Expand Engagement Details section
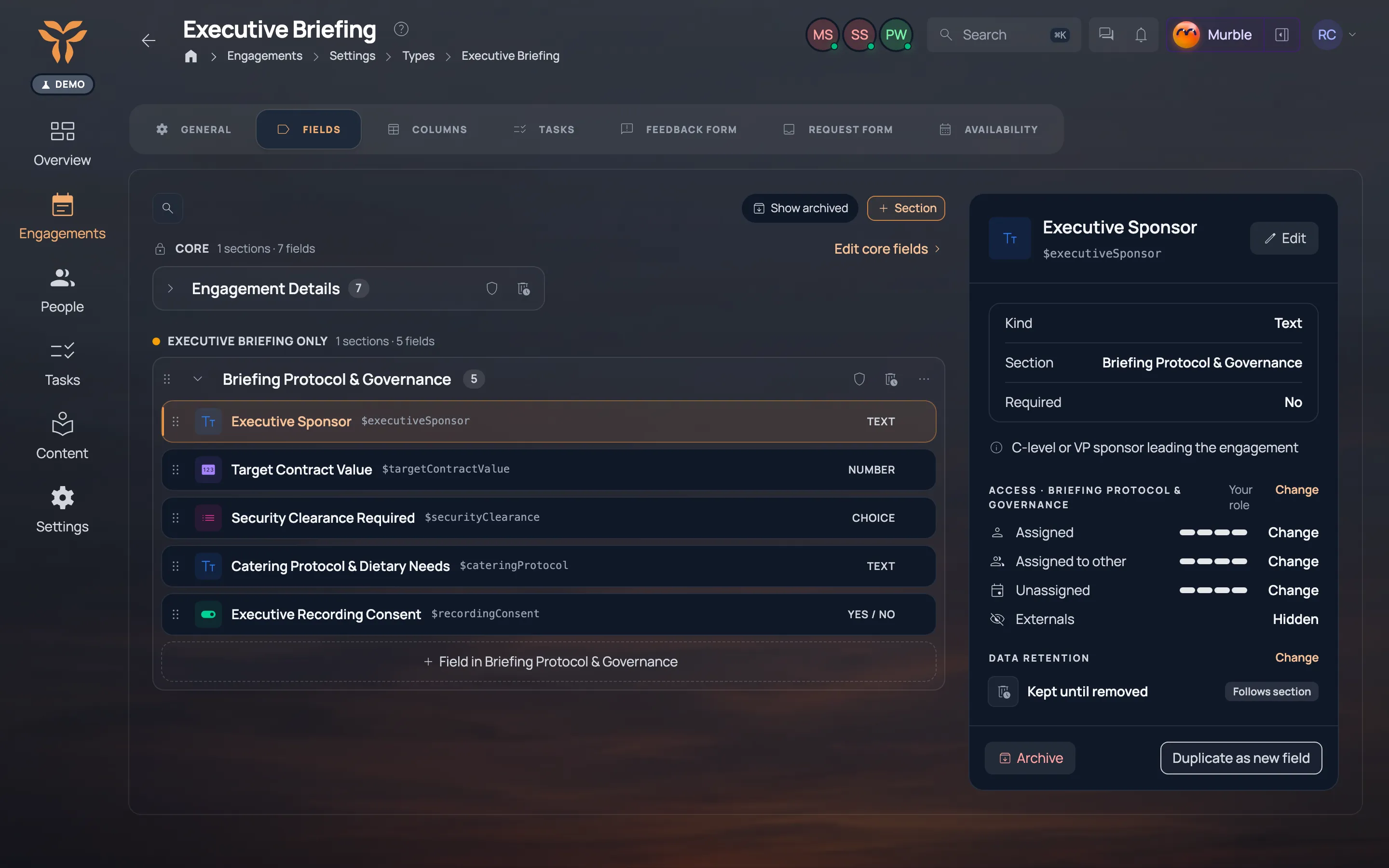 coord(170,288)
